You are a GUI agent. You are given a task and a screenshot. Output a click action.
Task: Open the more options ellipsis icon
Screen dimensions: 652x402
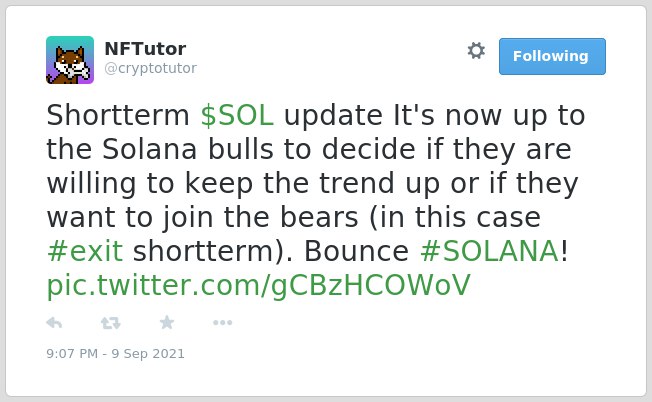click(222, 323)
